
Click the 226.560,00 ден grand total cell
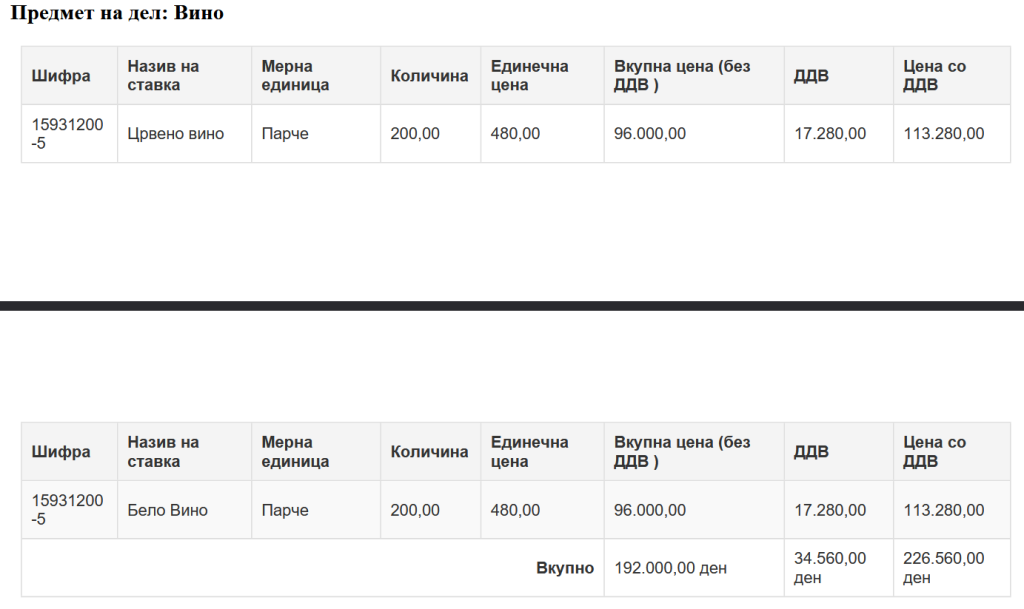coord(943,568)
